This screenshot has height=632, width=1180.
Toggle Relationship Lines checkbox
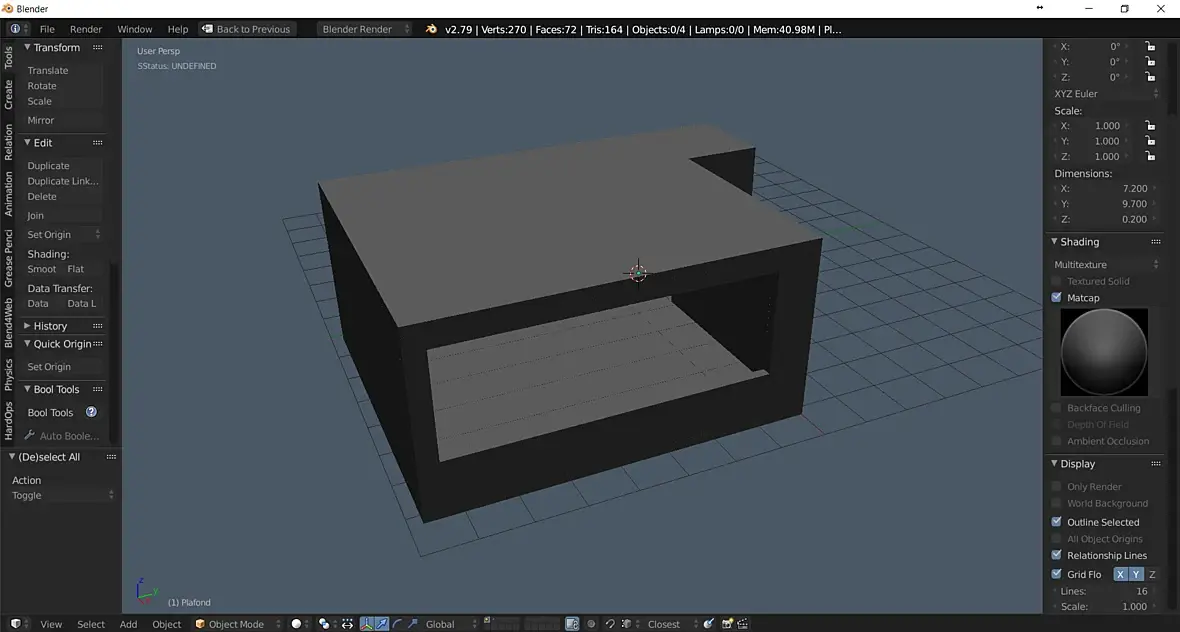(x=1056, y=555)
